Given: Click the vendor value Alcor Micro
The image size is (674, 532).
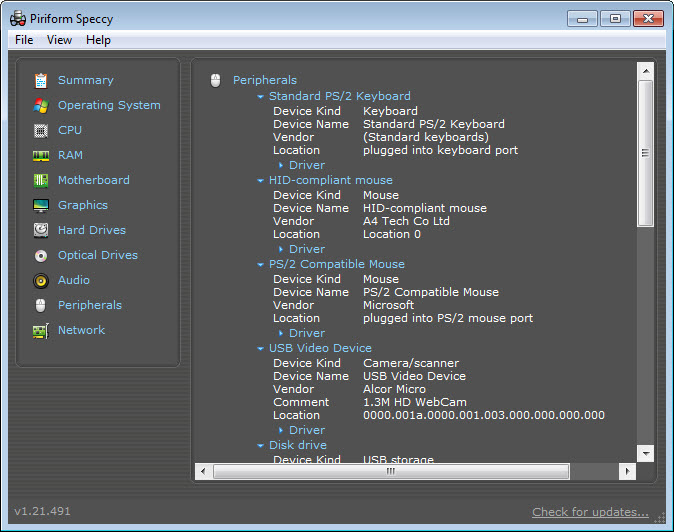Looking at the screenshot, I should tap(395, 389).
